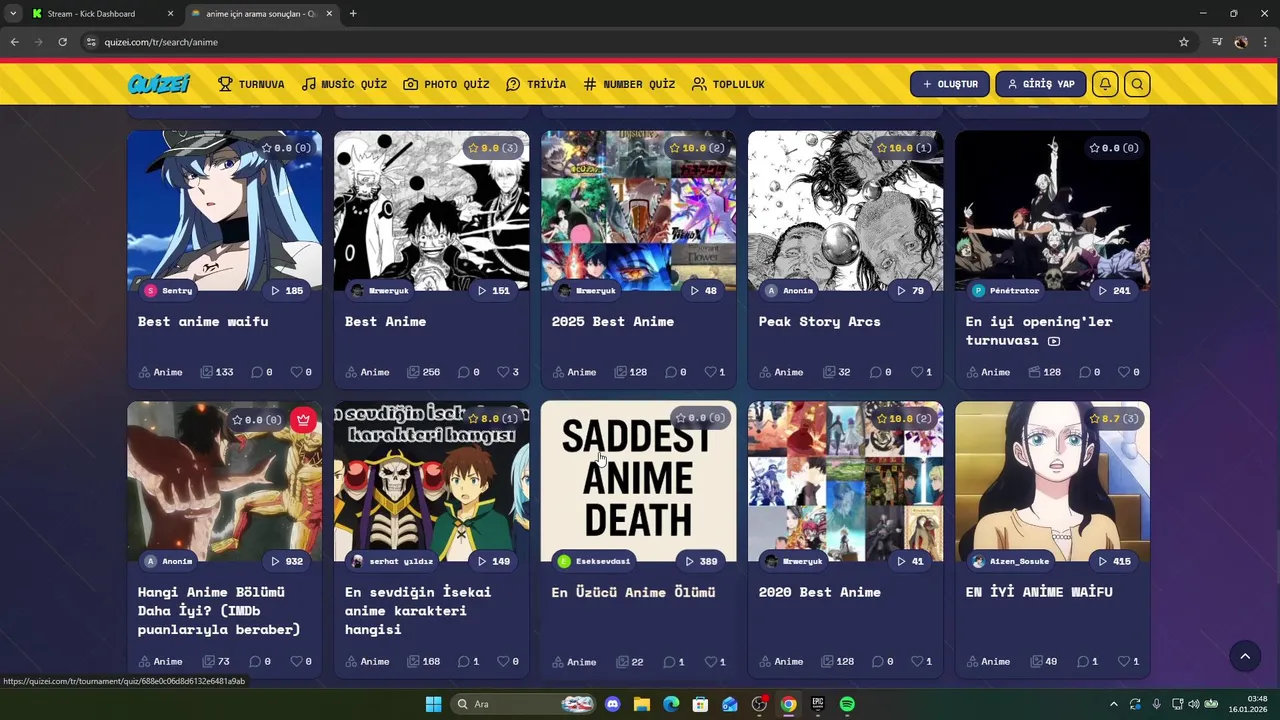Open the Peak Story Arcs title
The height and width of the screenshot is (720, 1280).
[x=819, y=321]
